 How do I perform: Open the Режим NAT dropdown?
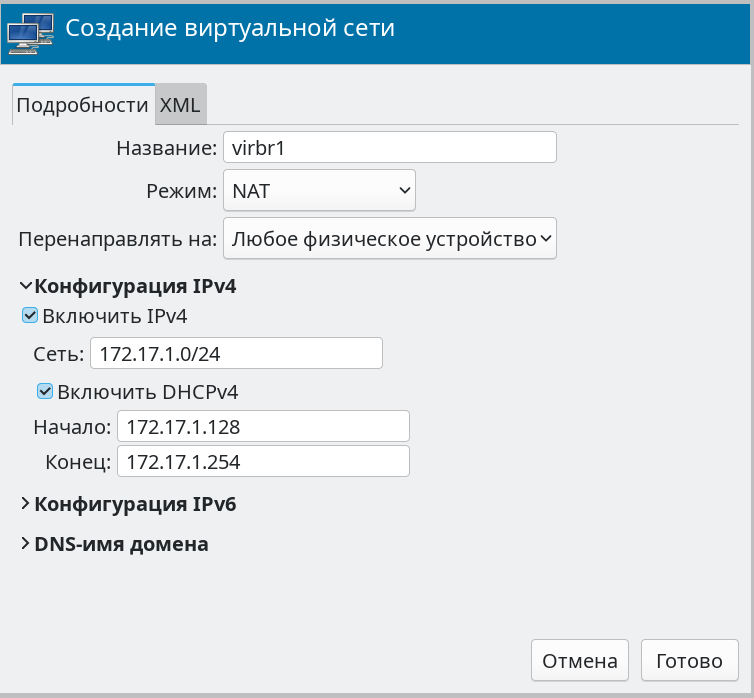(319, 190)
